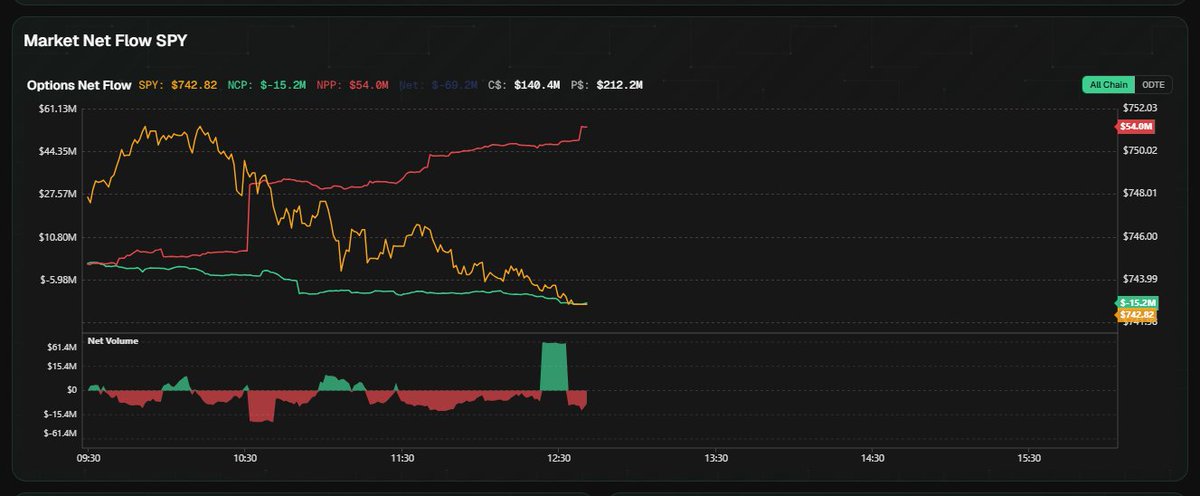Click the 14:30 time axis label
Image resolution: width=1200 pixels, height=496 pixels.
coord(873,458)
